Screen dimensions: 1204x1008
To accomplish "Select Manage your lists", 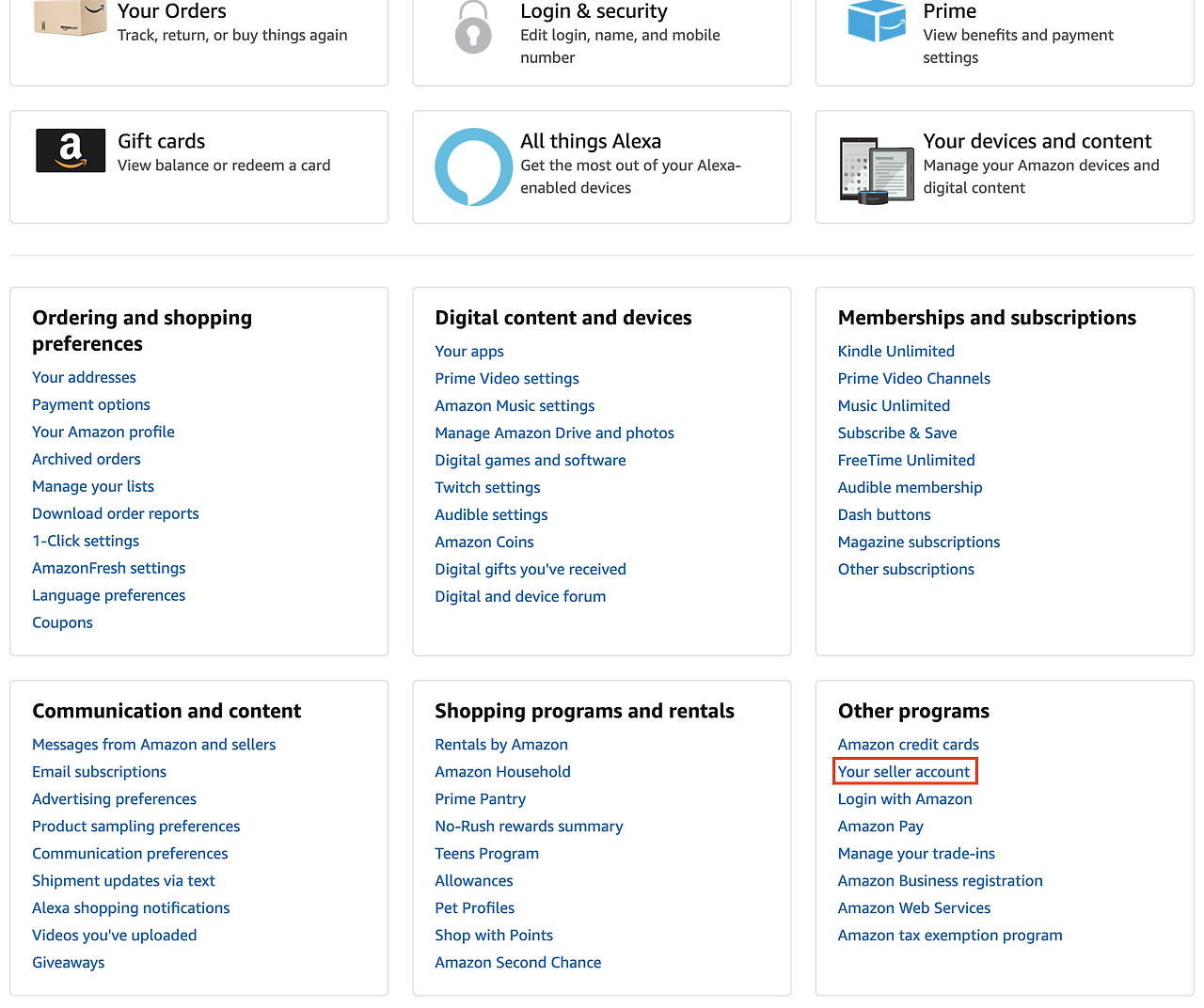I will [93, 486].
